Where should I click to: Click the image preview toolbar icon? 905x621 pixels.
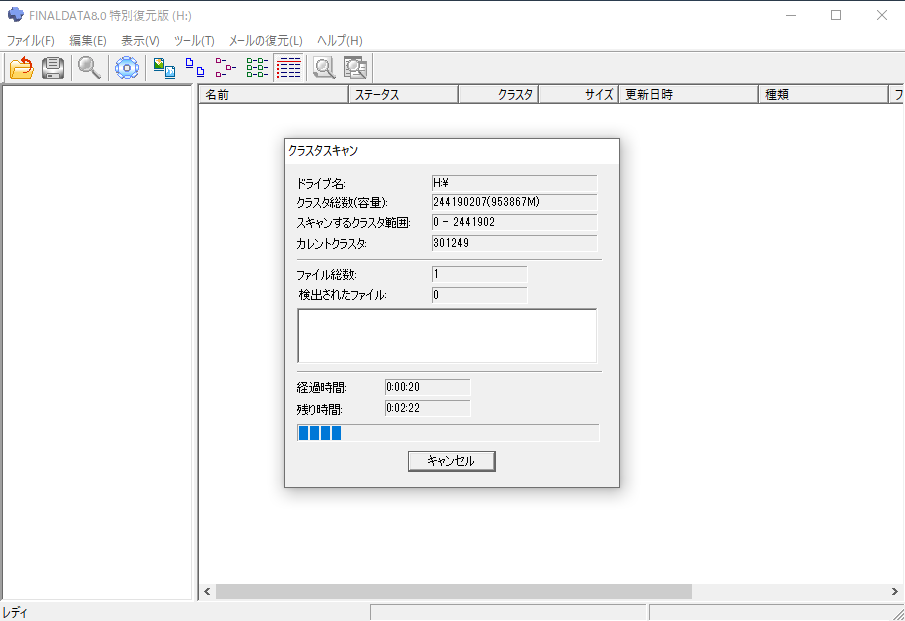(x=163, y=67)
